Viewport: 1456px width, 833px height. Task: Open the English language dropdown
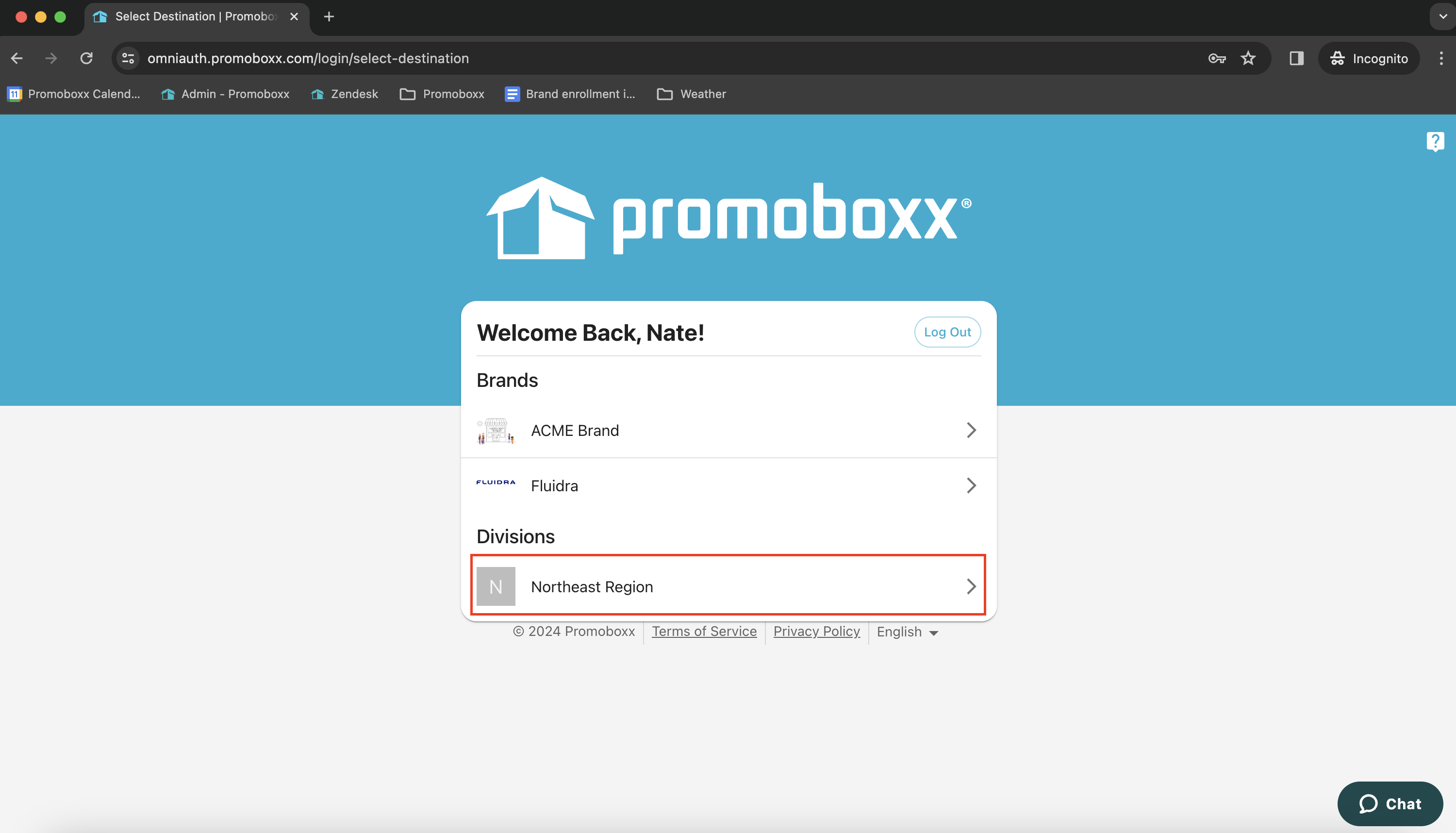907,632
